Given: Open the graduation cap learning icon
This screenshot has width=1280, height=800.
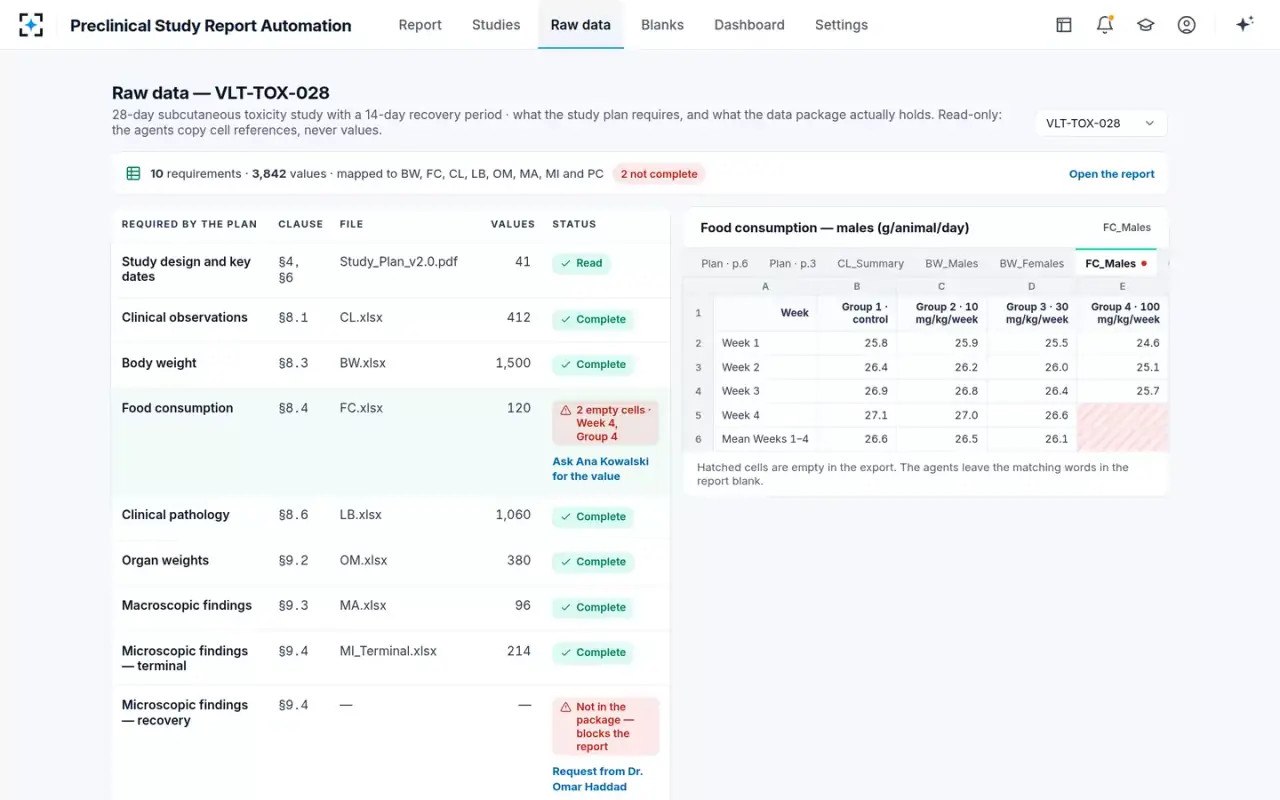Looking at the screenshot, I should pyautogui.click(x=1146, y=25).
